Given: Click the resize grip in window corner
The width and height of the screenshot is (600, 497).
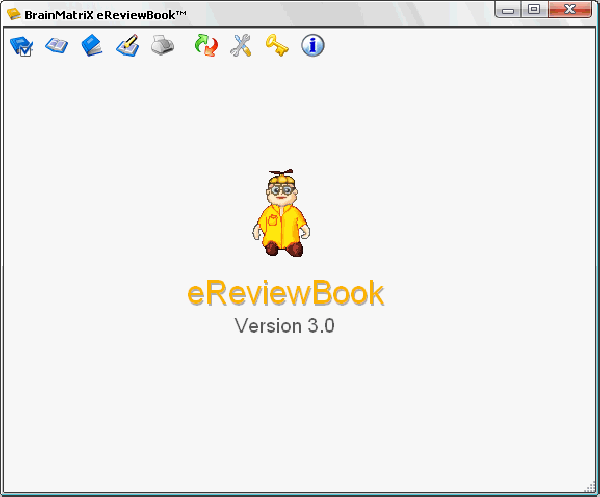Looking at the screenshot, I should (x=591, y=488).
